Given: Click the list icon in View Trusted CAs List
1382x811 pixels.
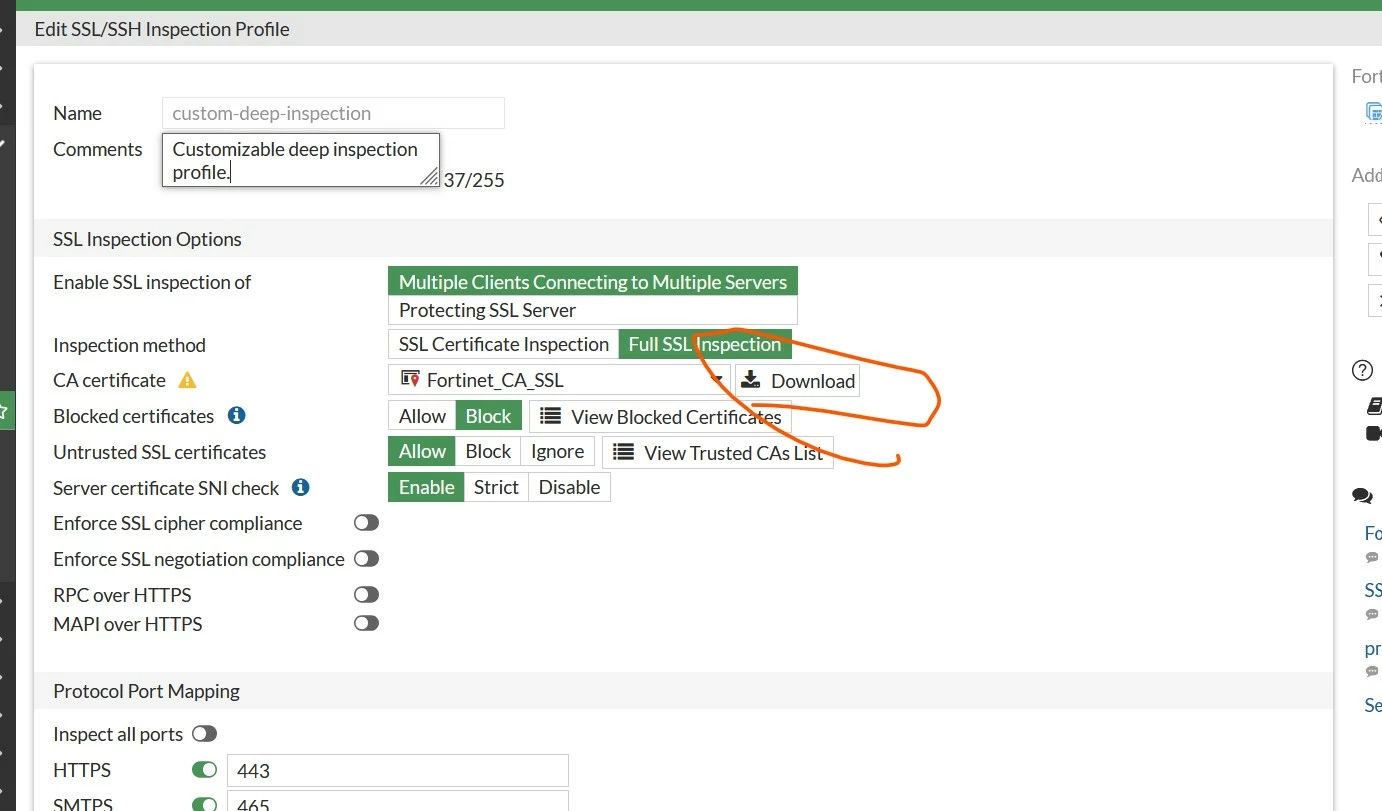Looking at the screenshot, I should [x=623, y=452].
